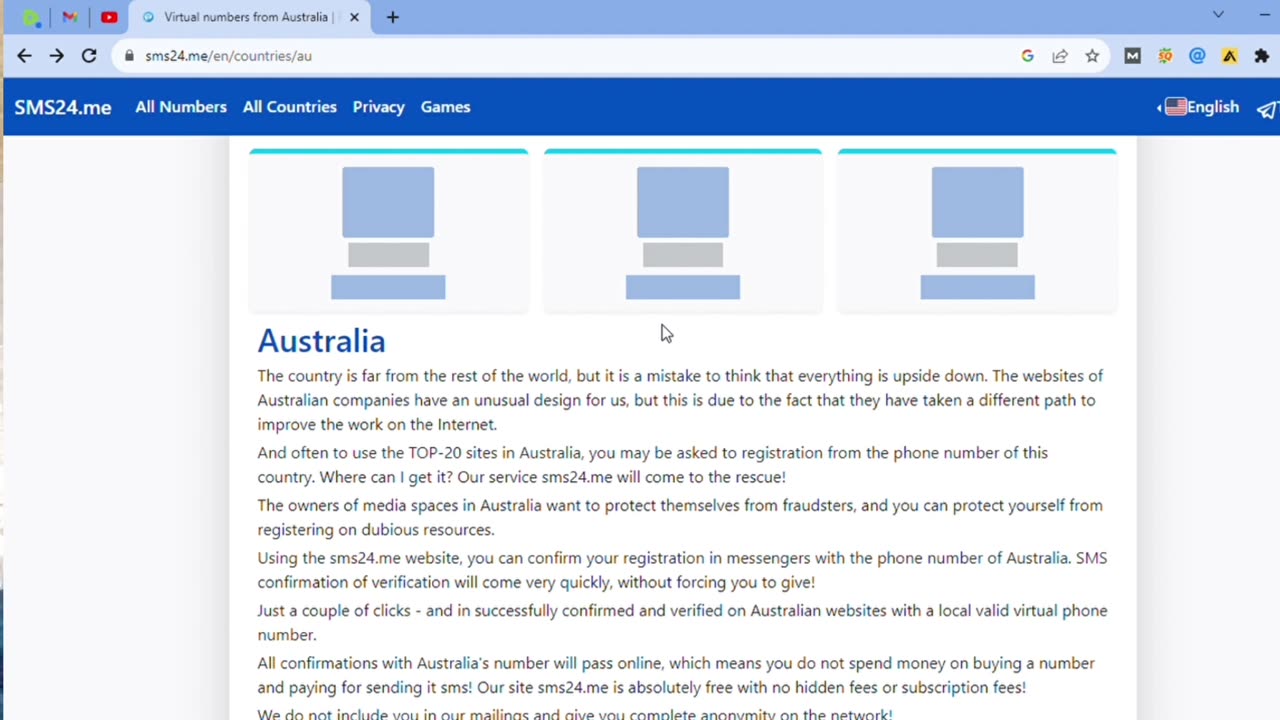Screen dimensions: 1280x720
Task: Click text starting 'The country is far from'
Action: 680,400
